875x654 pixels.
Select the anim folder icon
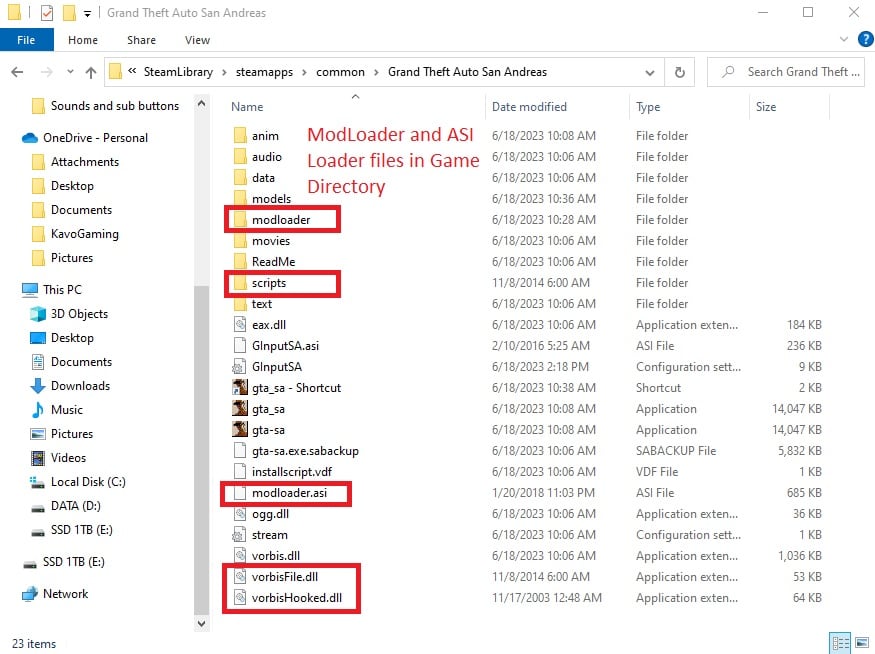240,136
